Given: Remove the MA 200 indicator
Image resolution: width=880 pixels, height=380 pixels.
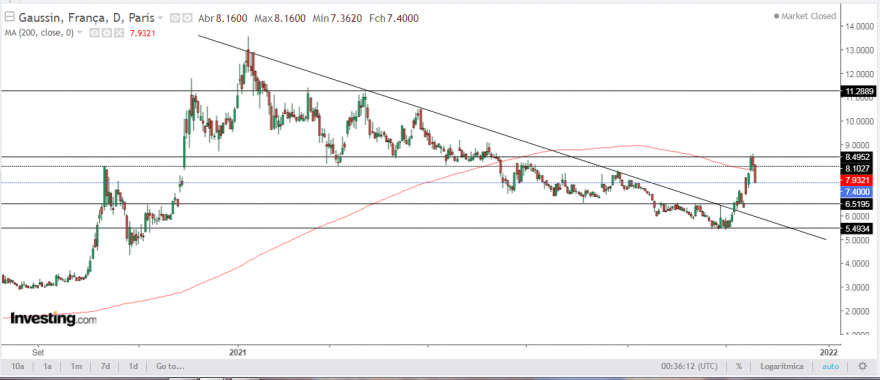Looking at the screenshot, I should [x=118, y=33].
